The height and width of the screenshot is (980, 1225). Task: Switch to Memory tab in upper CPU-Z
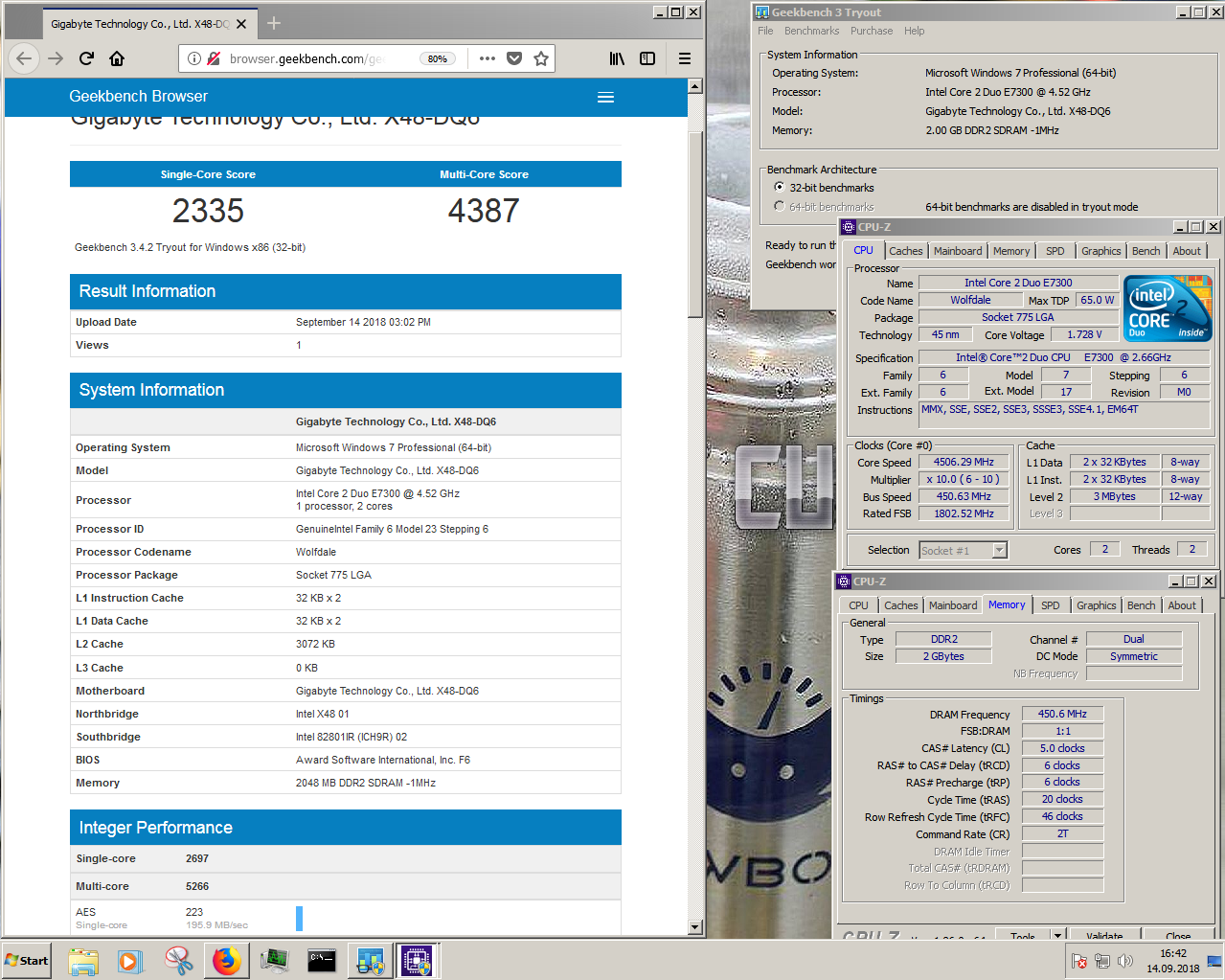coord(1011,251)
